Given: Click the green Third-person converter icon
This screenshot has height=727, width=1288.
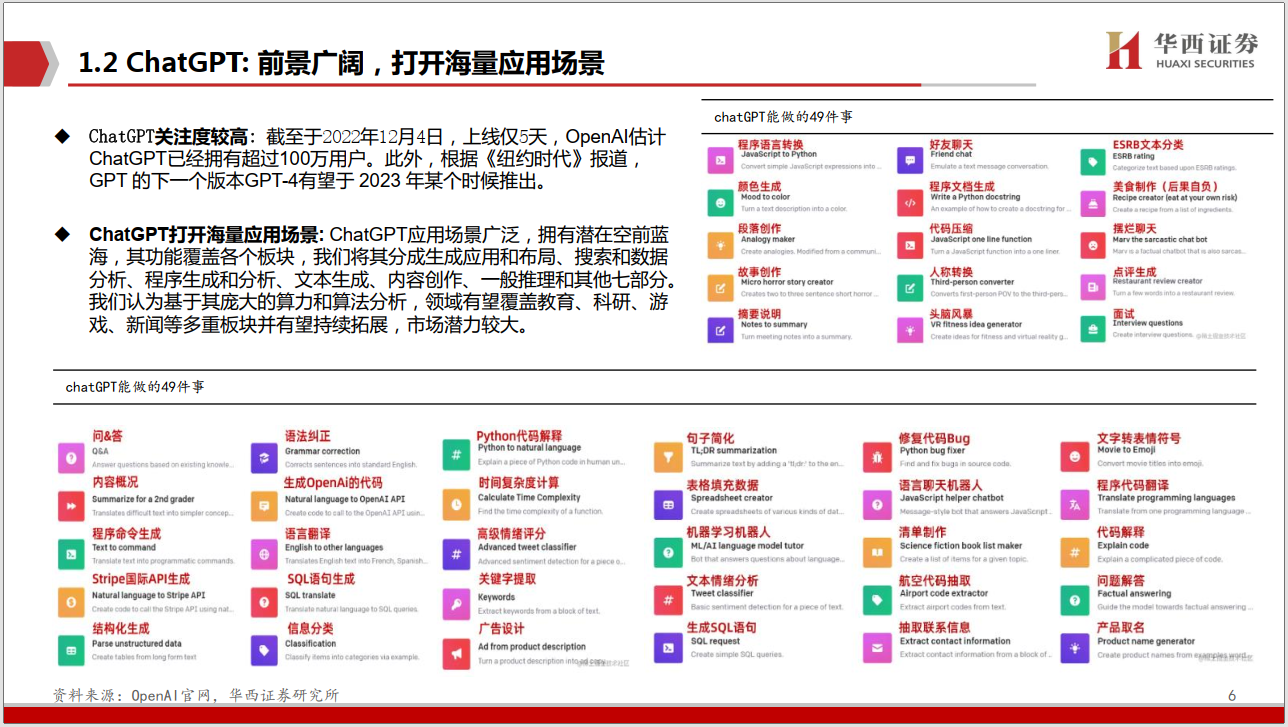Looking at the screenshot, I should (910, 288).
